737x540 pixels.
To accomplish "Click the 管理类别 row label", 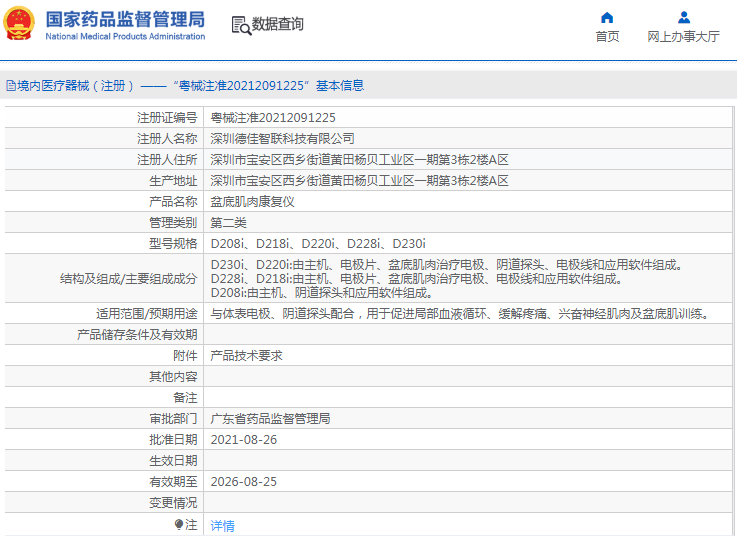I will [173, 223].
